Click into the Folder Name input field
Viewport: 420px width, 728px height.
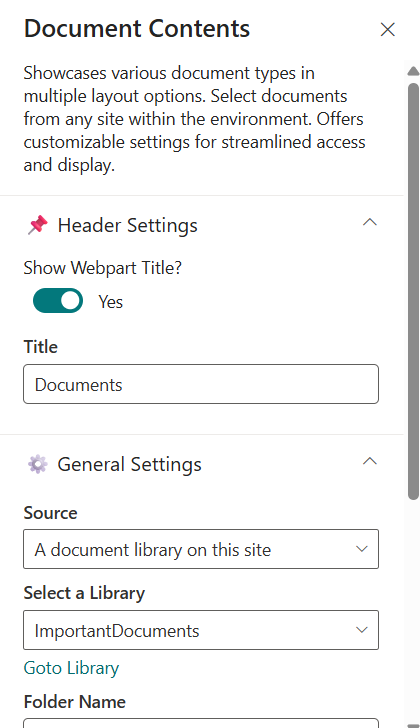pyautogui.click(x=201, y=723)
